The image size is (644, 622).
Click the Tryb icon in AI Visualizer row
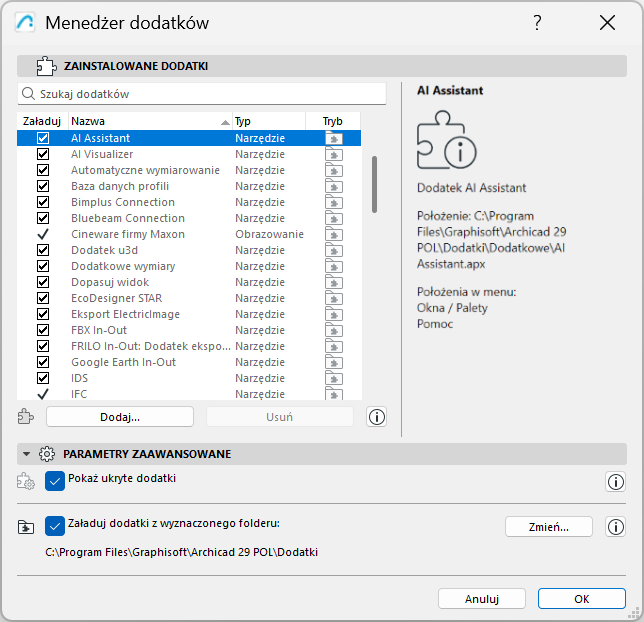[x=334, y=154]
